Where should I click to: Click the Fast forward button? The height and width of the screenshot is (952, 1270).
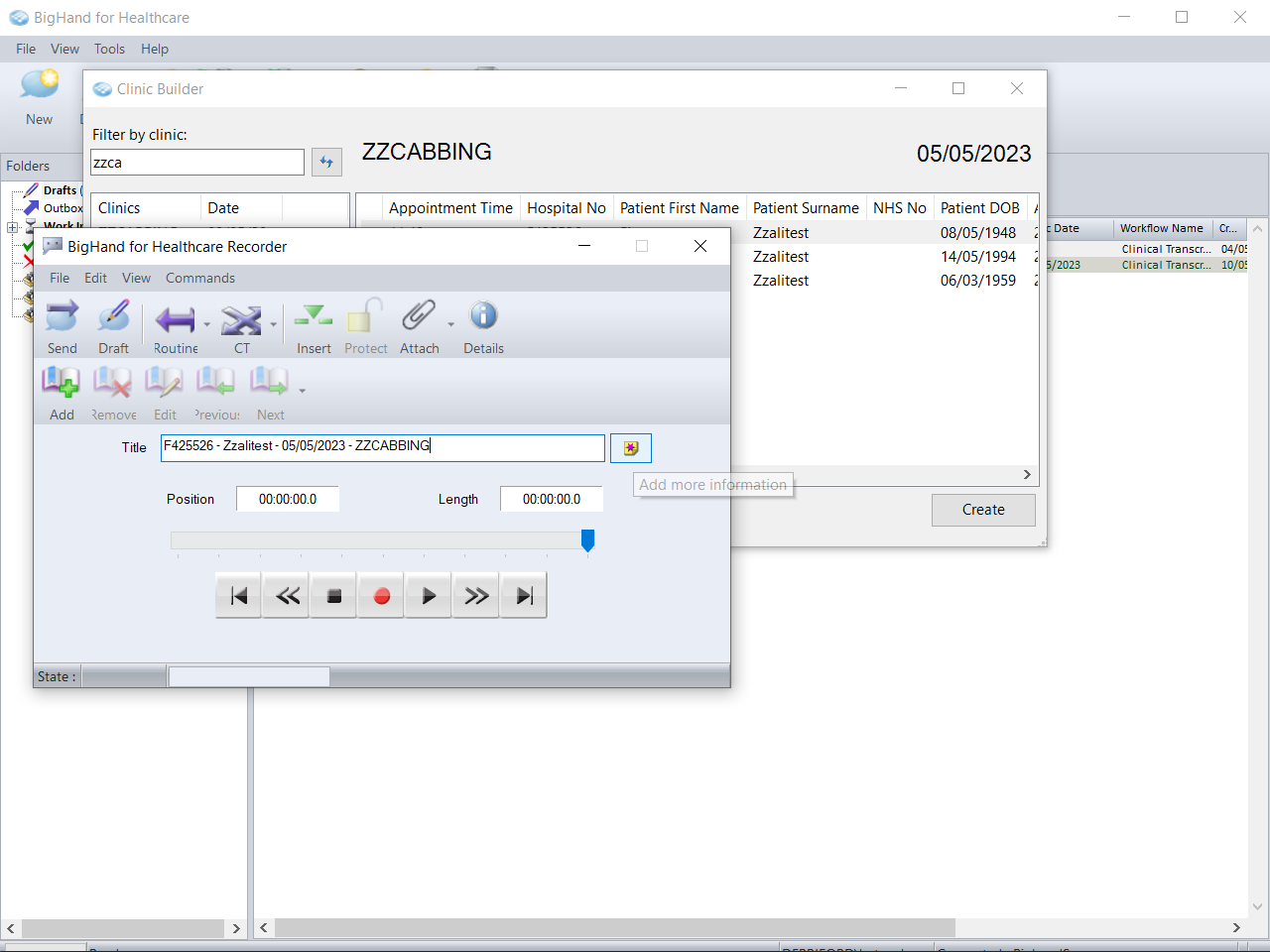click(x=476, y=596)
